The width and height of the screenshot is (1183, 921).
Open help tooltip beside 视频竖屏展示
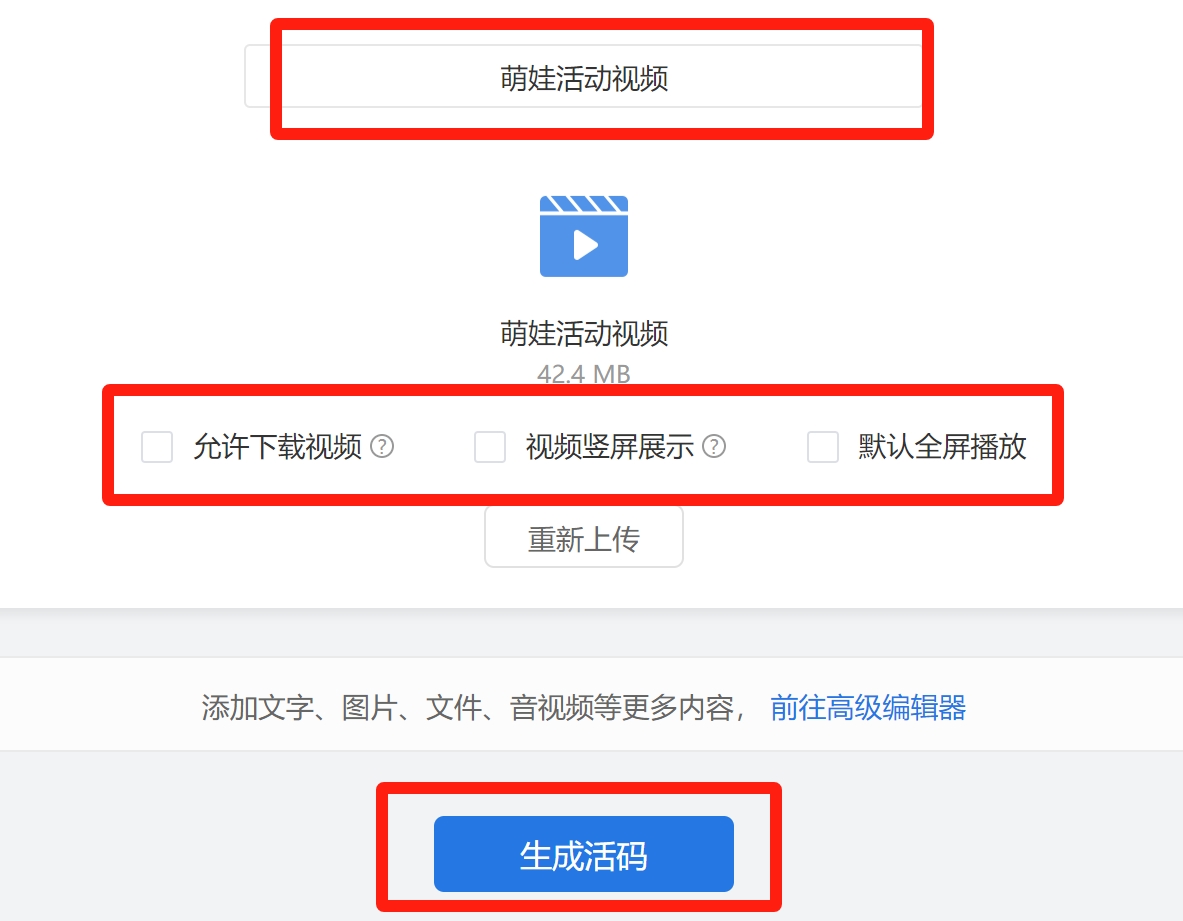tap(714, 447)
